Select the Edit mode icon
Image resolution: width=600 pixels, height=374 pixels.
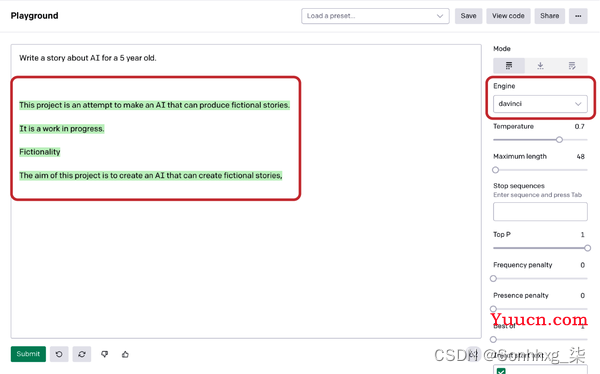[572, 66]
